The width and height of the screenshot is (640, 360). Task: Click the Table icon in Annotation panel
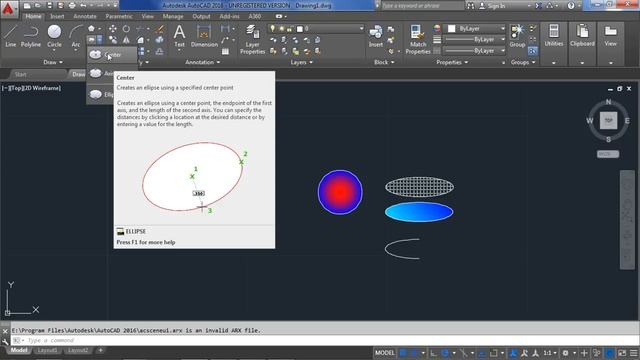[225, 51]
